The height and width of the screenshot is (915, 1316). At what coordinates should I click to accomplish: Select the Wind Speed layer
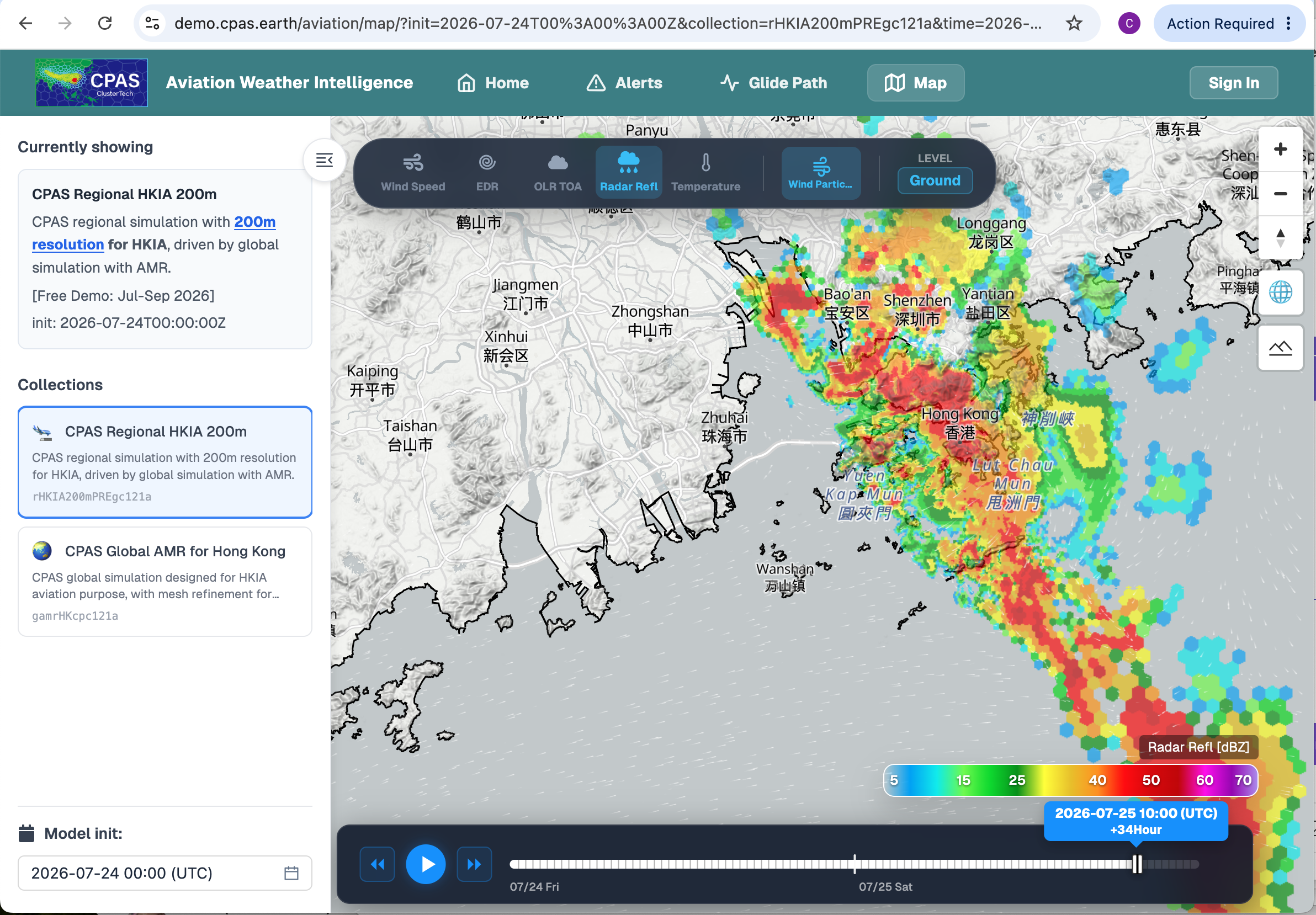(x=413, y=172)
